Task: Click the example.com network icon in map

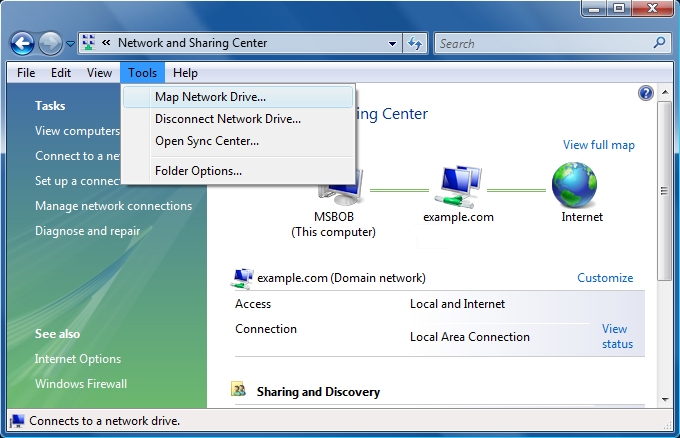Action: (458, 186)
